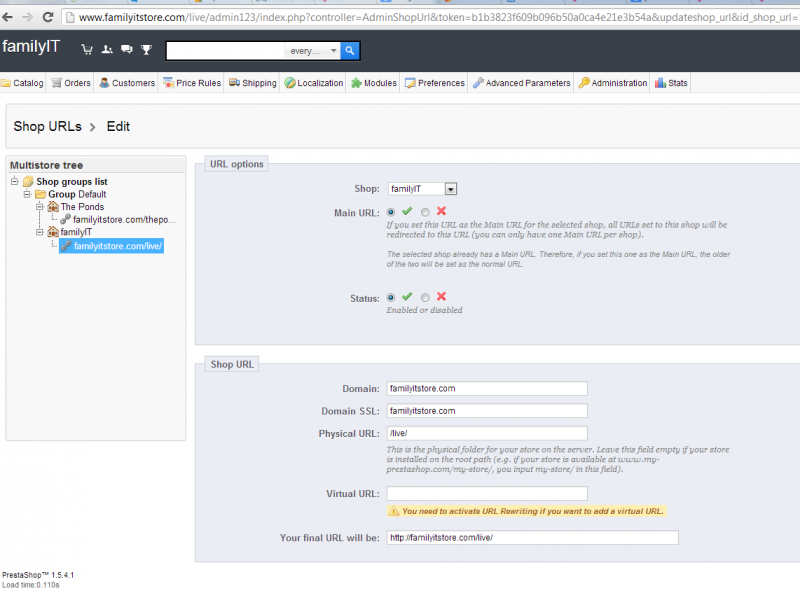Go back with browser back arrow

coord(8,17)
